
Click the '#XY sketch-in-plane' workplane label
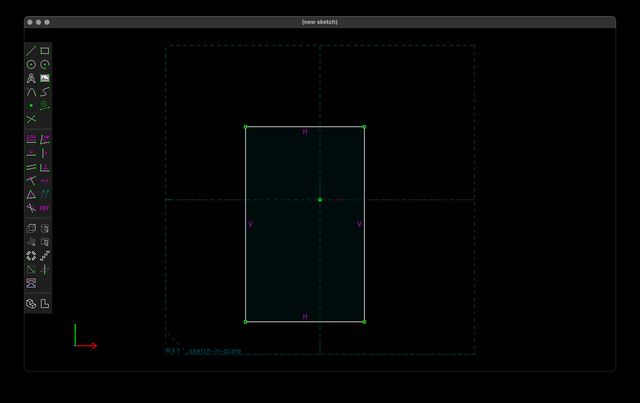click(203, 351)
